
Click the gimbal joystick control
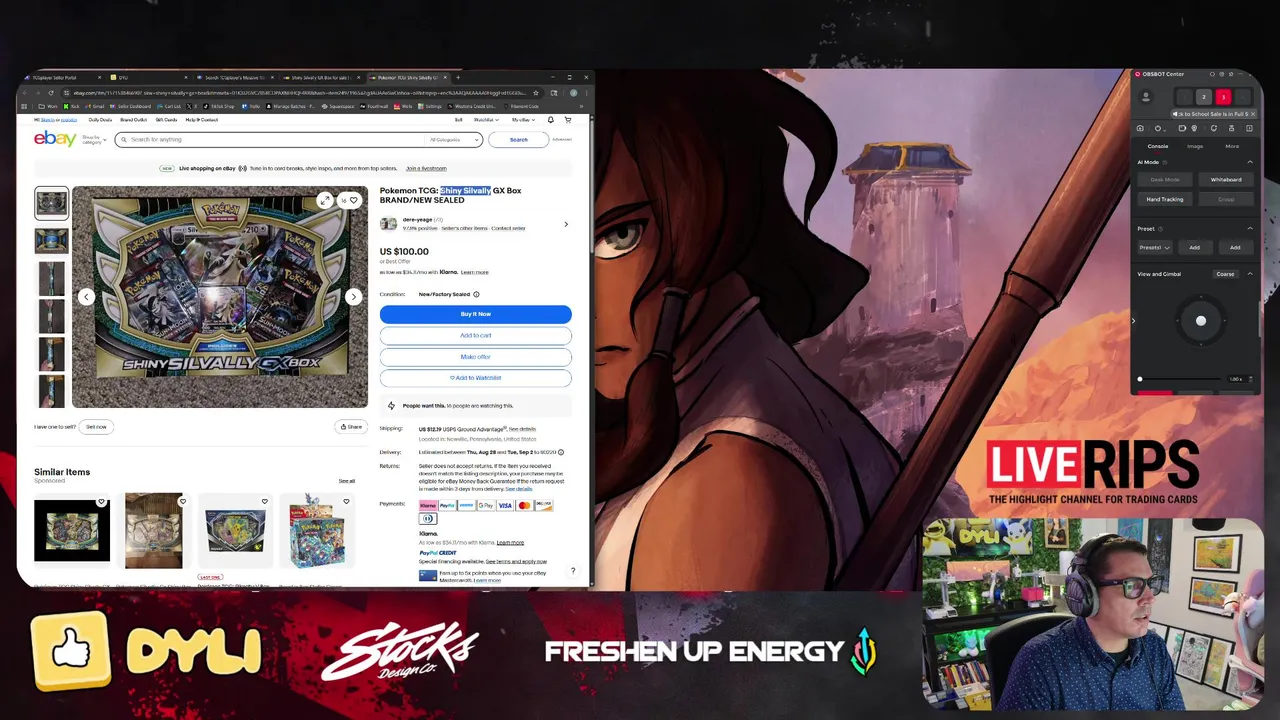(x=1201, y=321)
